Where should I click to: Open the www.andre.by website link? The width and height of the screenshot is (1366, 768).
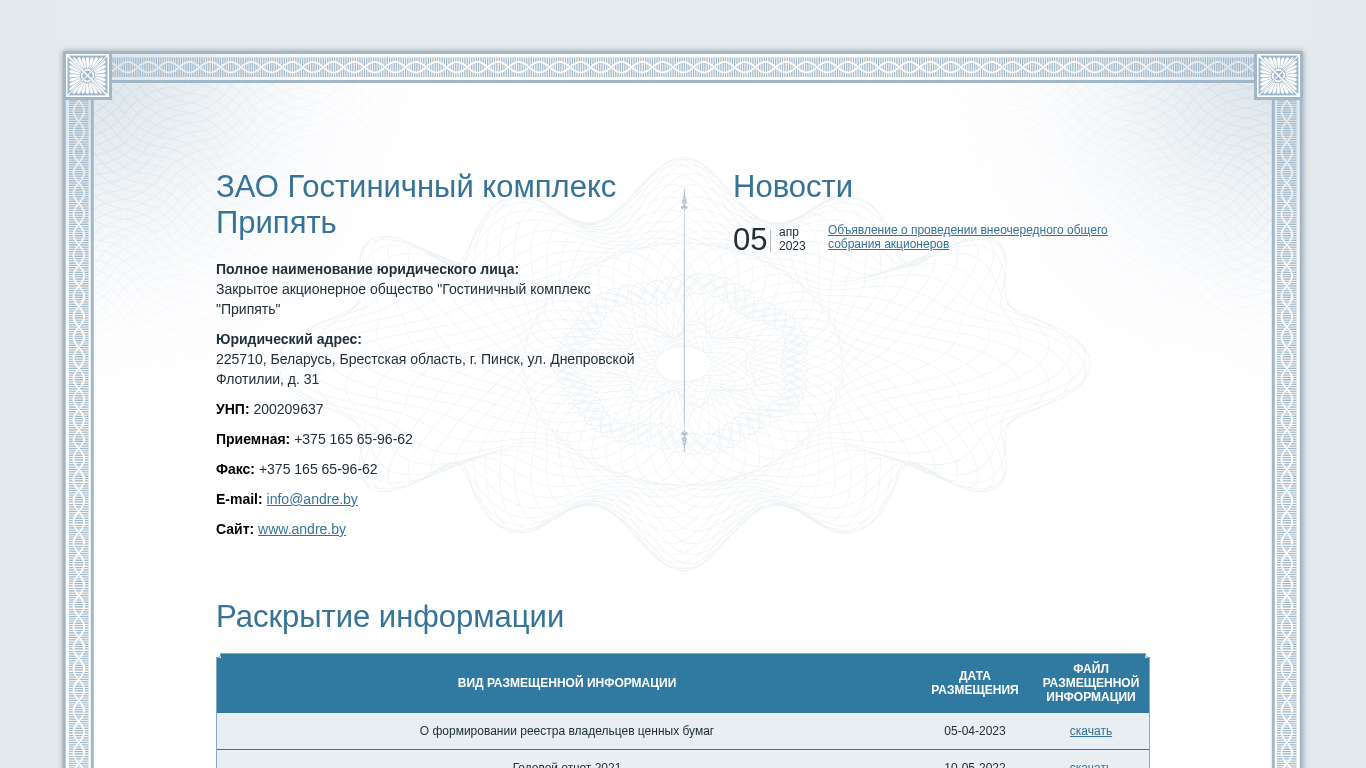pos(302,529)
